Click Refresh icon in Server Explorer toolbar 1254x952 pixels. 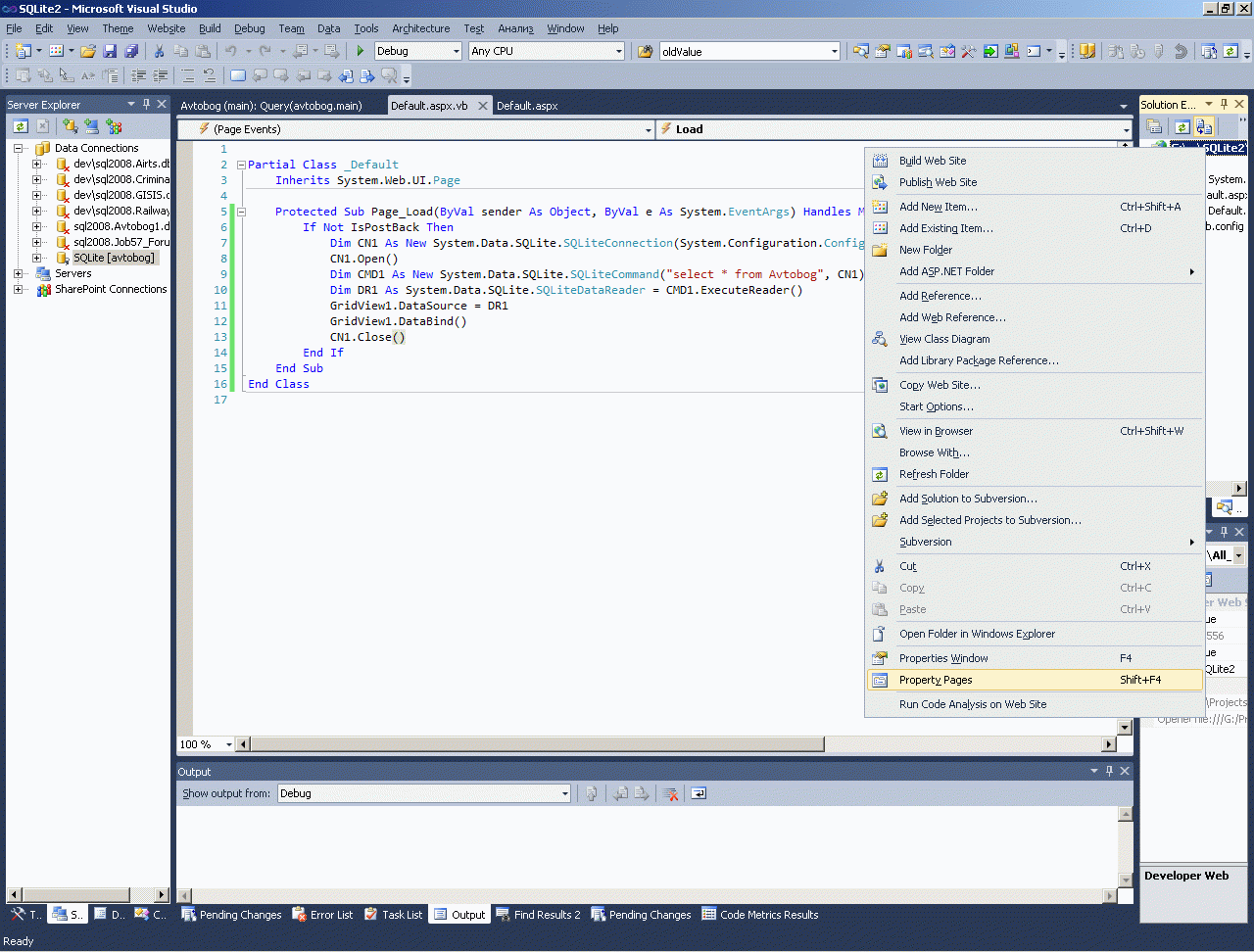[20, 126]
